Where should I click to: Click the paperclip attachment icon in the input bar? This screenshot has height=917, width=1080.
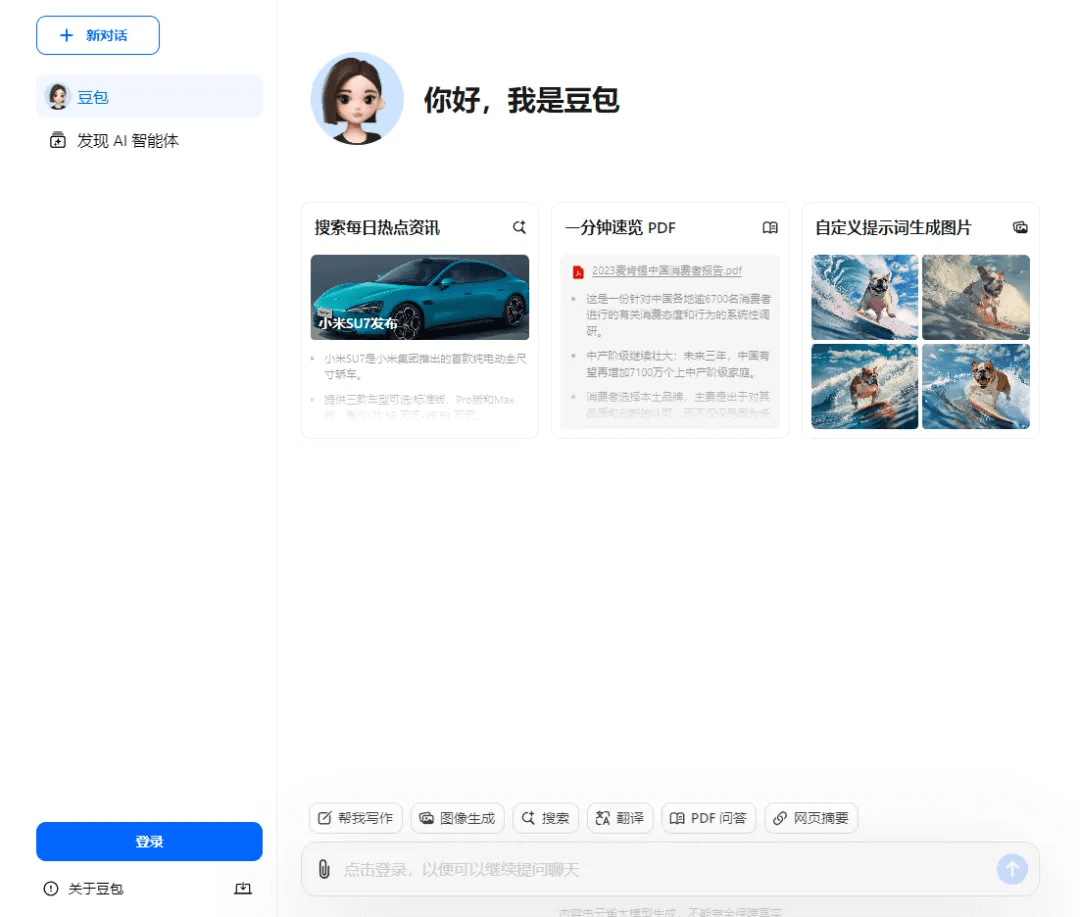[x=322, y=869]
